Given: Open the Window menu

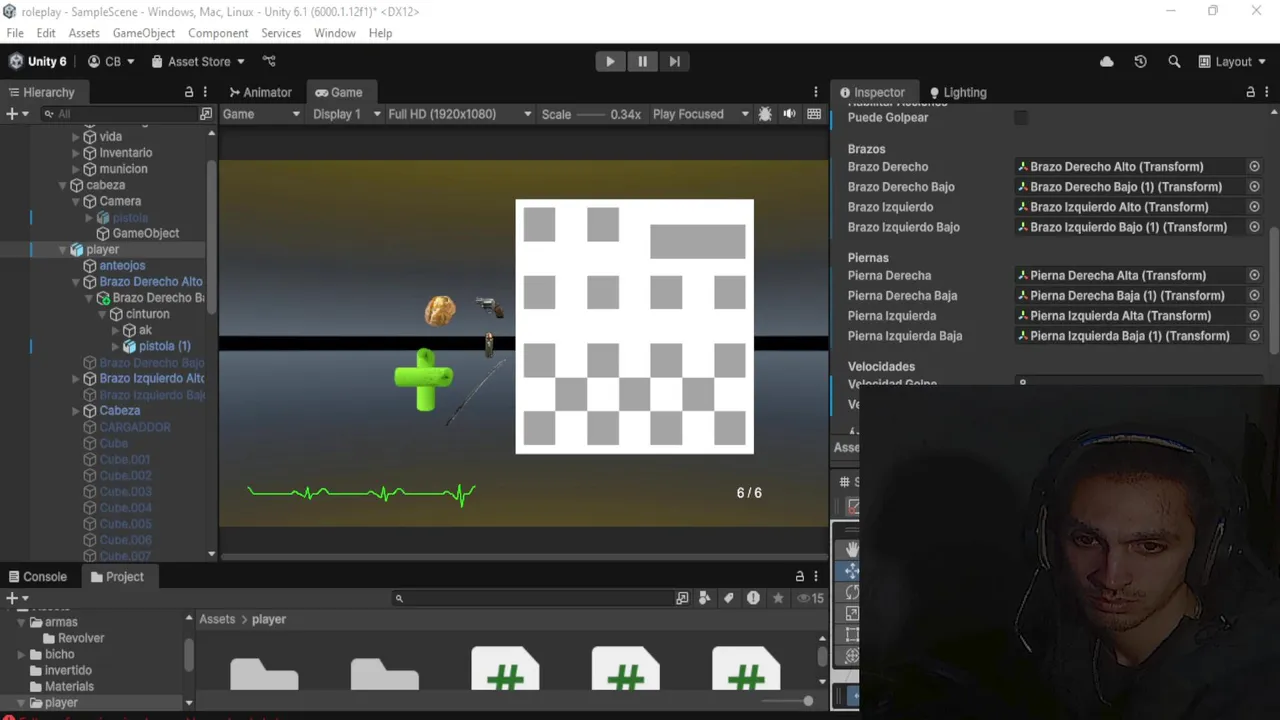Looking at the screenshot, I should (x=335, y=33).
